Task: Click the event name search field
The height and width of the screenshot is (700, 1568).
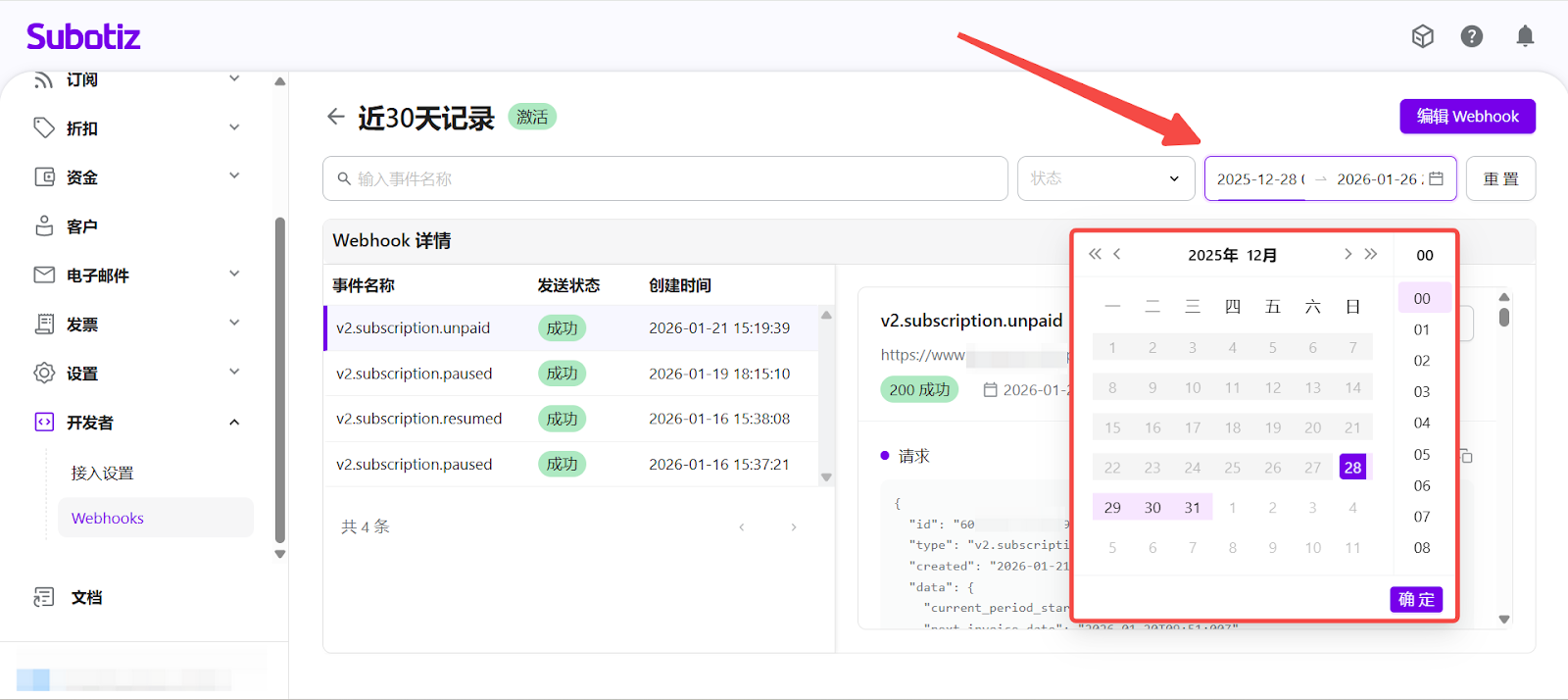Action: click(664, 178)
